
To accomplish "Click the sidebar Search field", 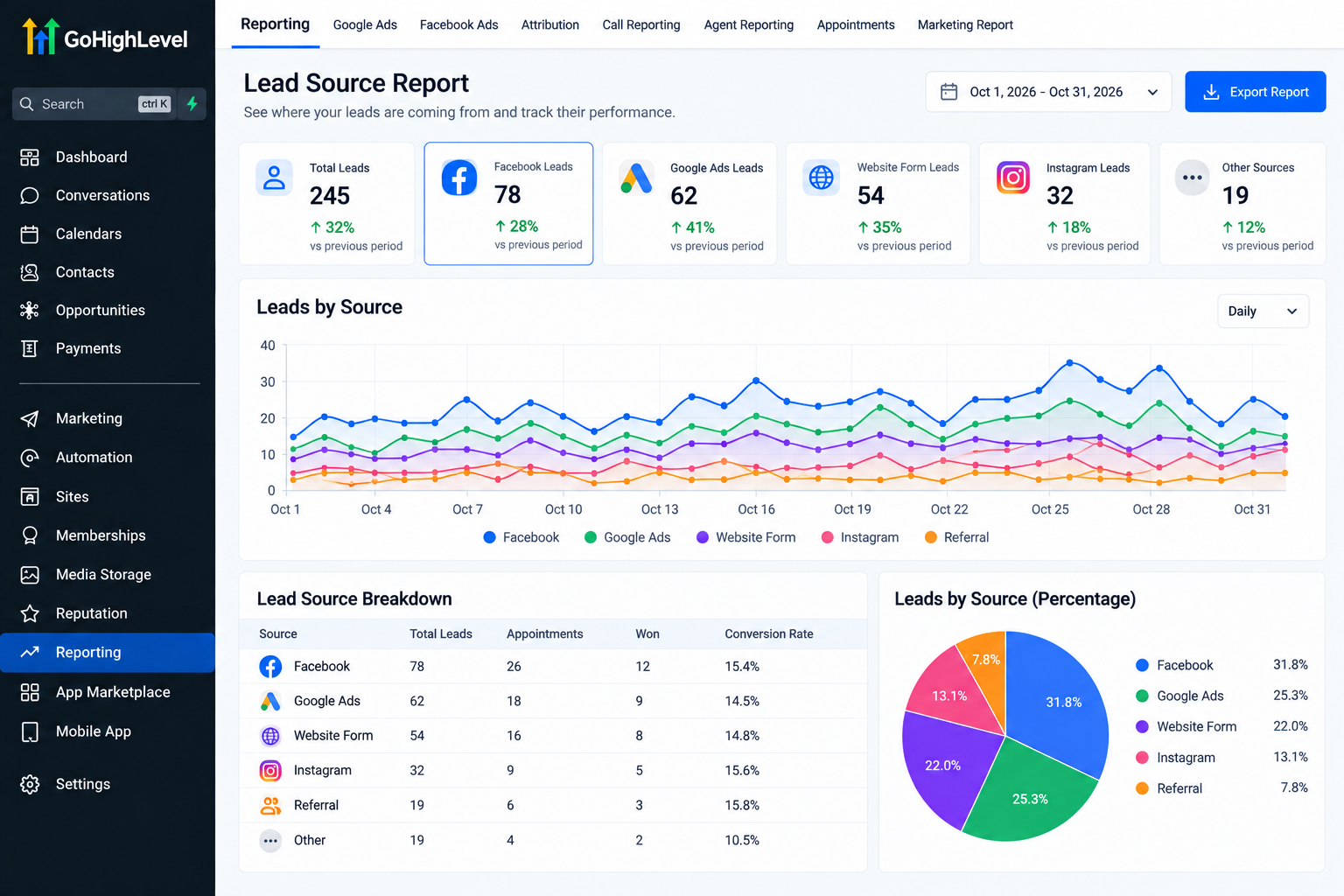I will click(x=94, y=104).
